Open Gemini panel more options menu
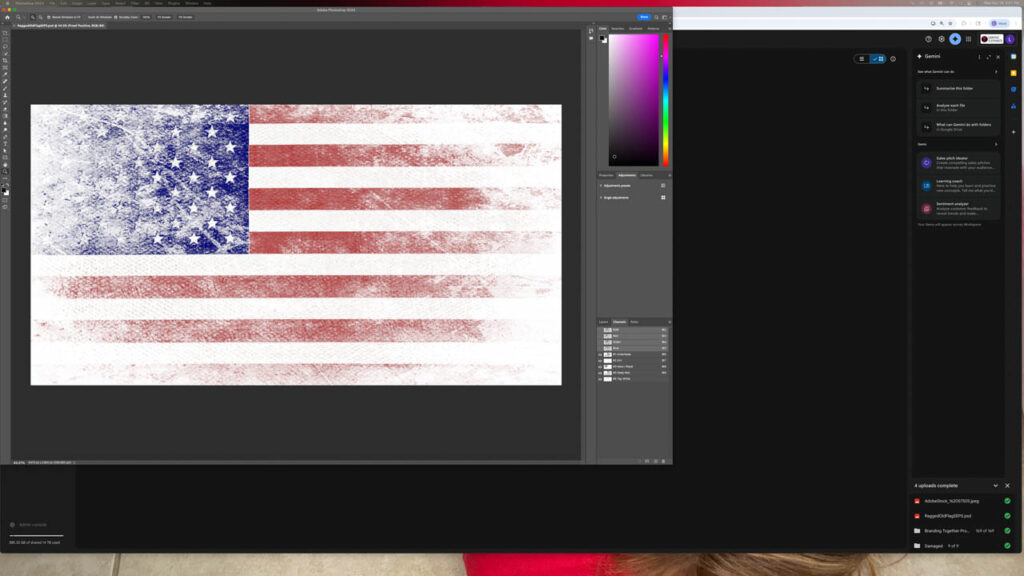The width and height of the screenshot is (1024, 576). [x=979, y=57]
